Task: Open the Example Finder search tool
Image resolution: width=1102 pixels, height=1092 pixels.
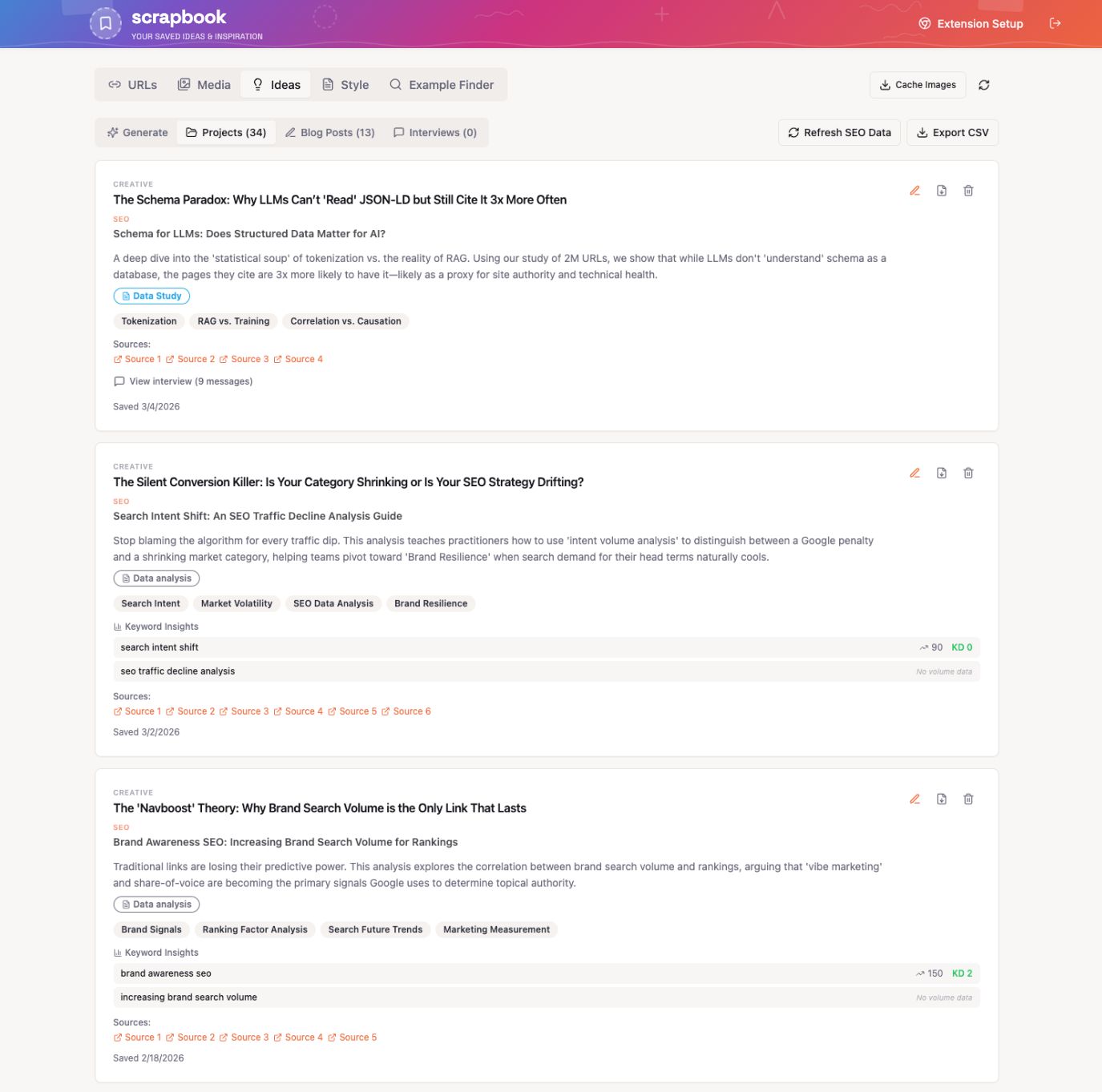Action: pos(442,84)
